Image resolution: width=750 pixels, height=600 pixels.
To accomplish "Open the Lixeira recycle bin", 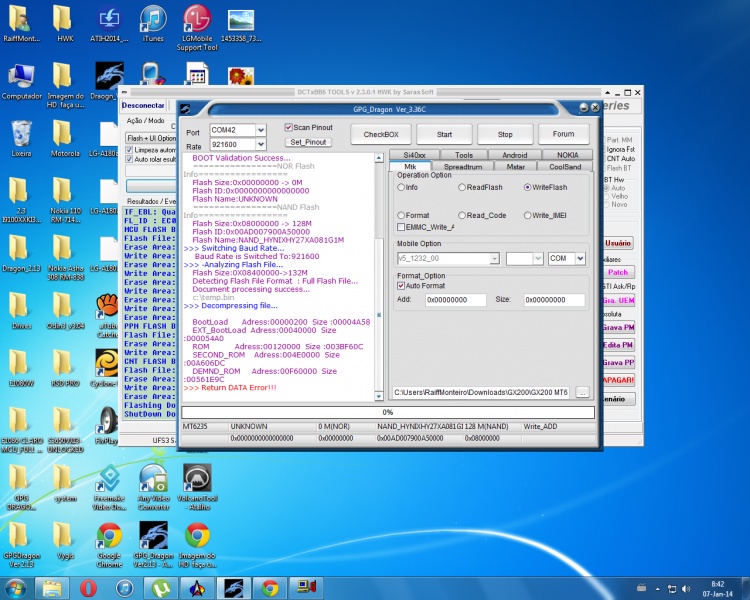I will click(x=21, y=139).
